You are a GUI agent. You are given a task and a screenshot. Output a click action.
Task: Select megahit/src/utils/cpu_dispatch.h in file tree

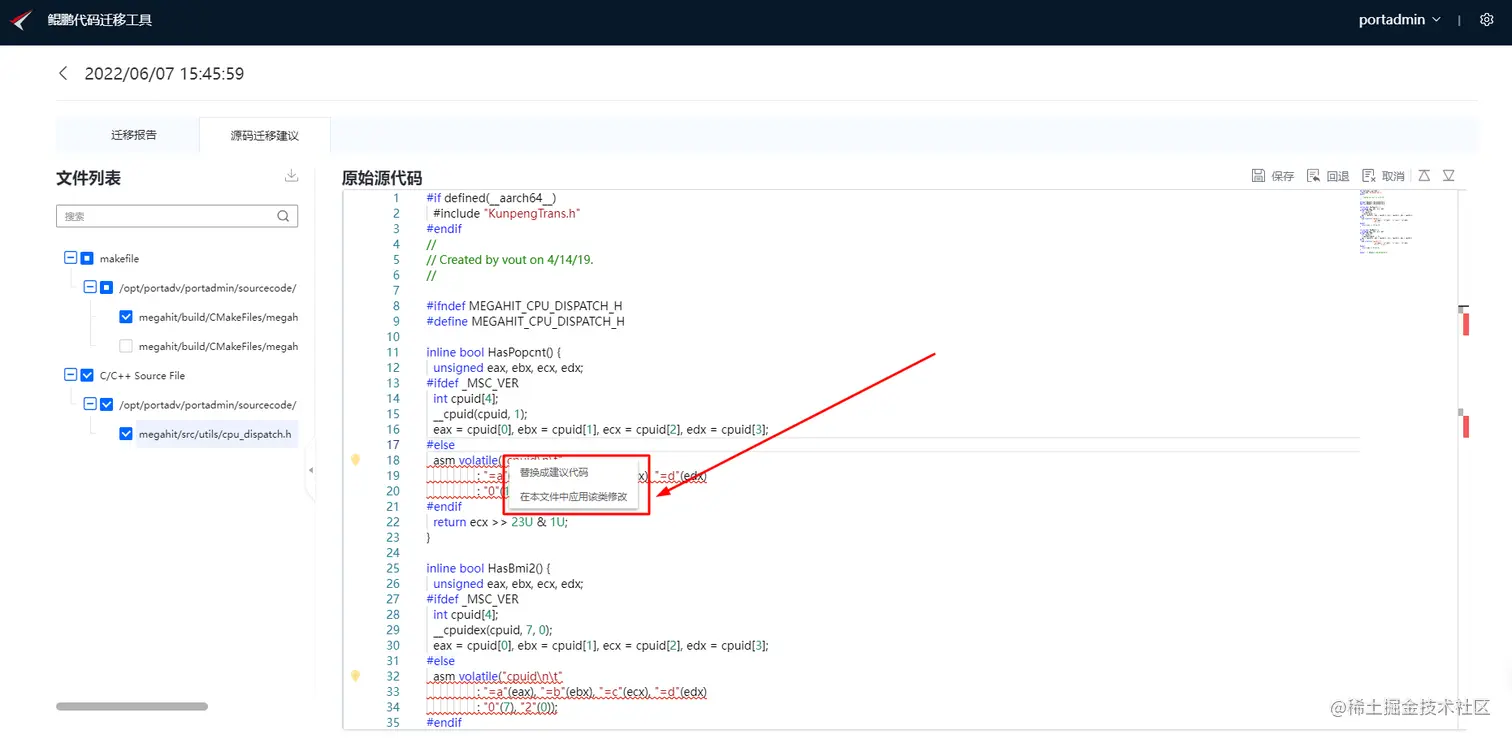(x=215, y=434)
